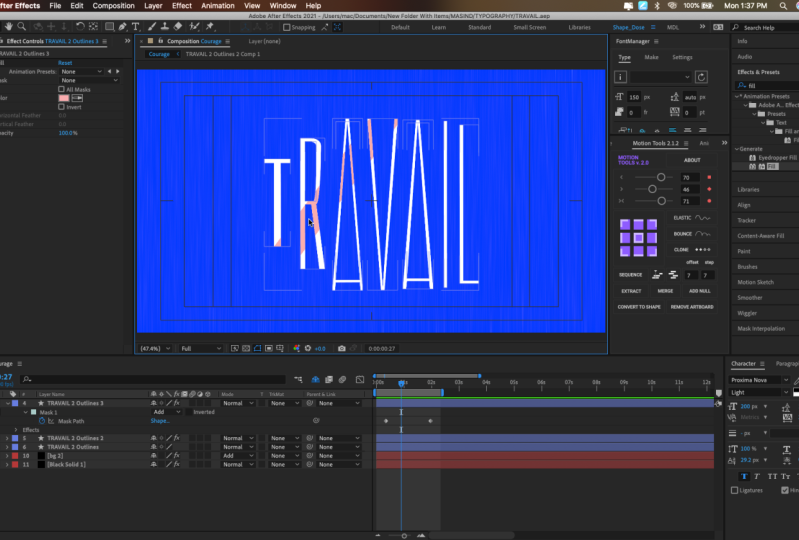Select the Rotation tool

pyautogui.click(x=80, y=26)
